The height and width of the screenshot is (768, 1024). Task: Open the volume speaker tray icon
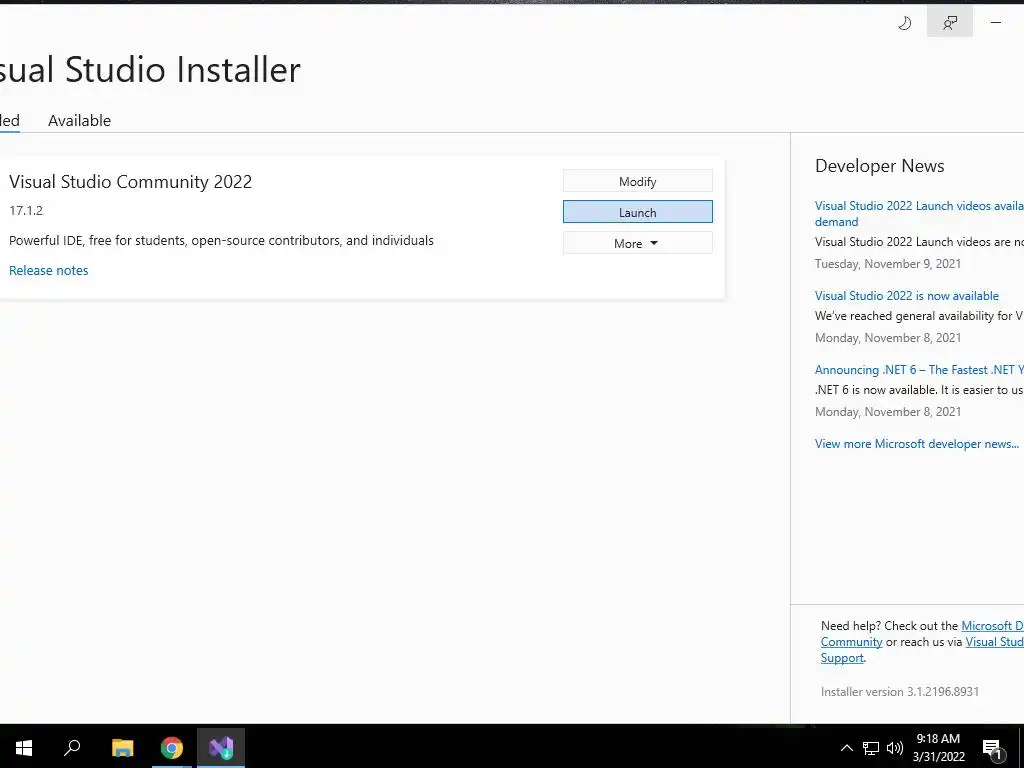point(895,748)
